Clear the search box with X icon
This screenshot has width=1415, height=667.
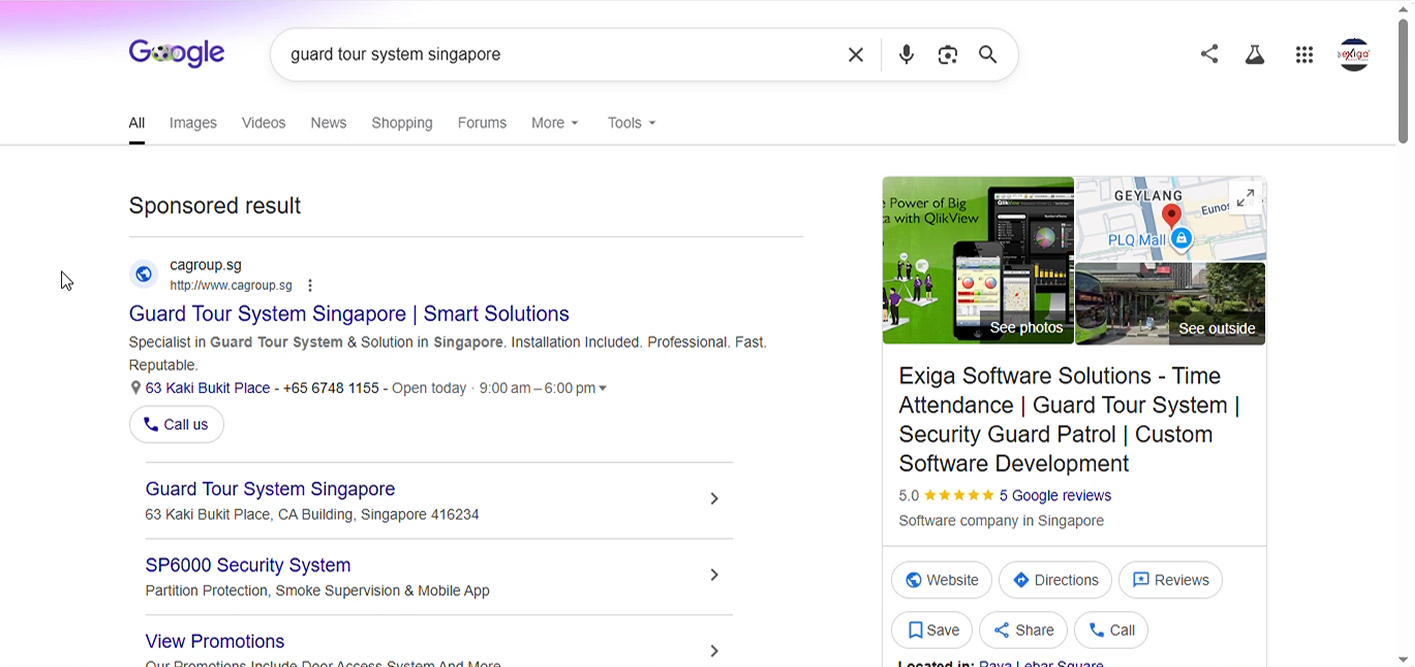pos(855,55)
